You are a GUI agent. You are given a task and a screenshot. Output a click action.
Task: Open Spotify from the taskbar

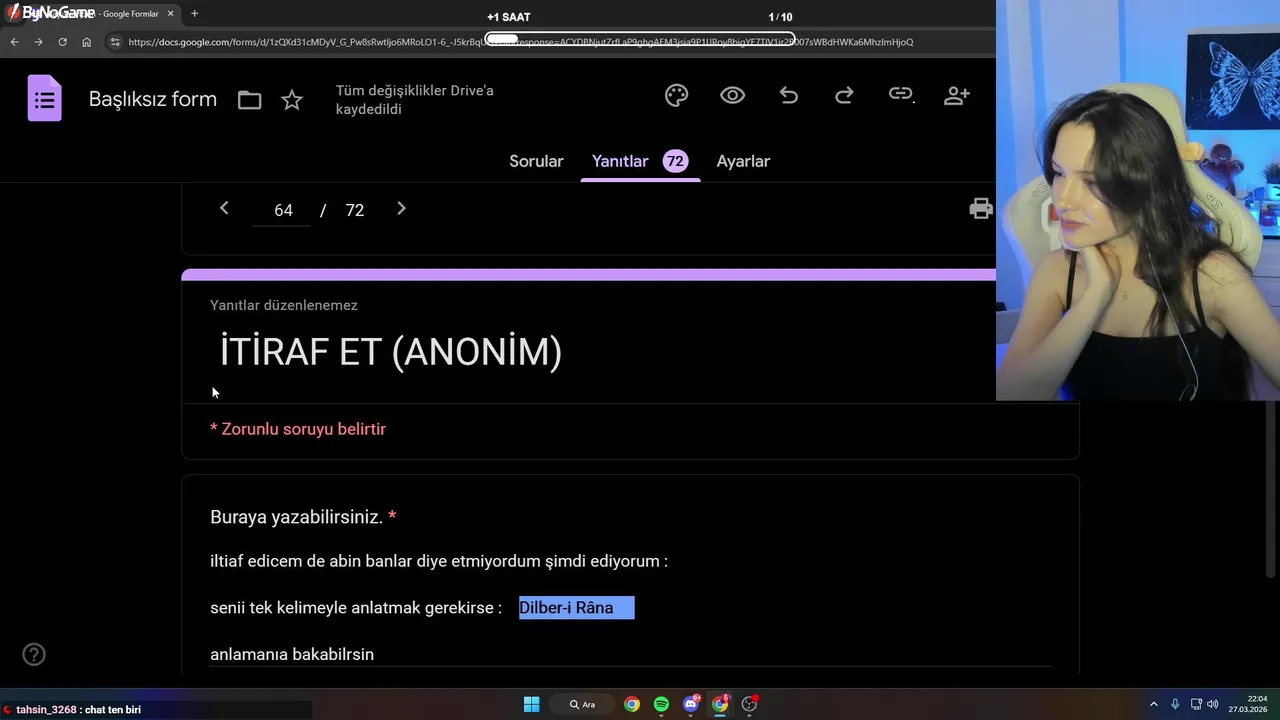[x=661, y=704]
